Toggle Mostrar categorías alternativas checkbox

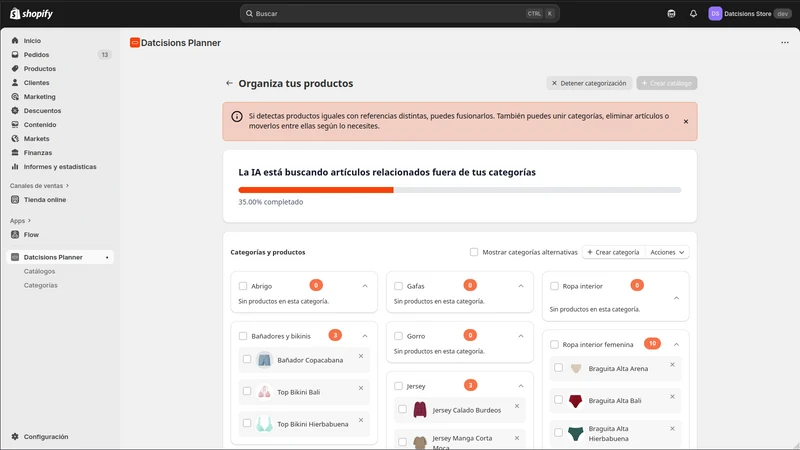[x=474, y=252]
